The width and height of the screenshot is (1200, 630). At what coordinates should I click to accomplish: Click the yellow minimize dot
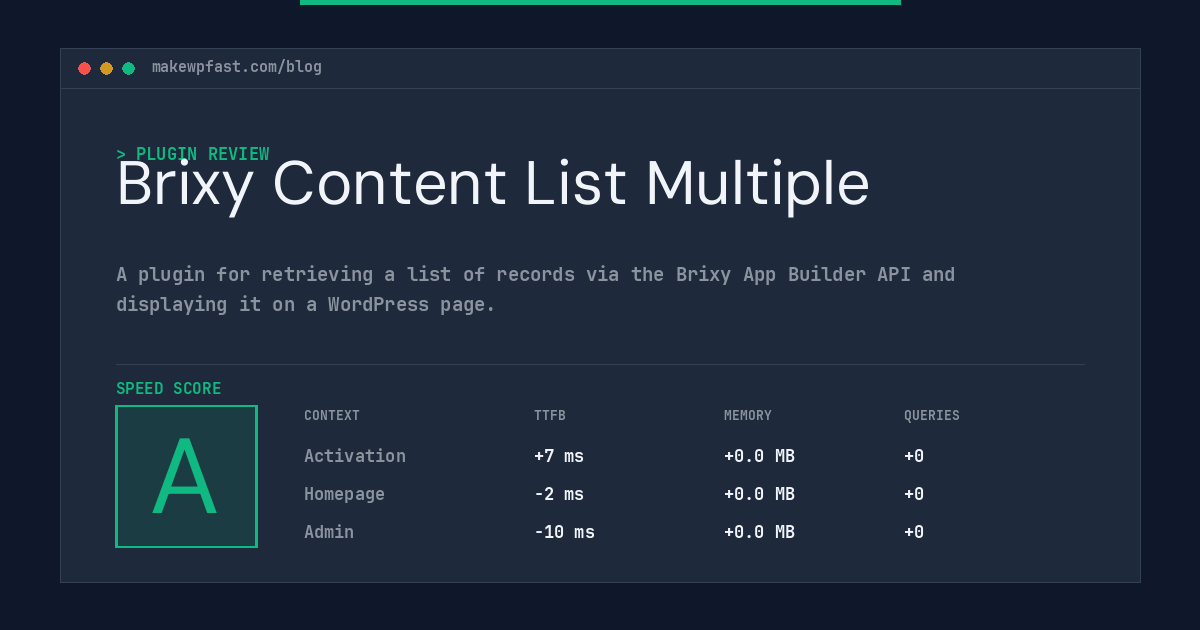106,68
